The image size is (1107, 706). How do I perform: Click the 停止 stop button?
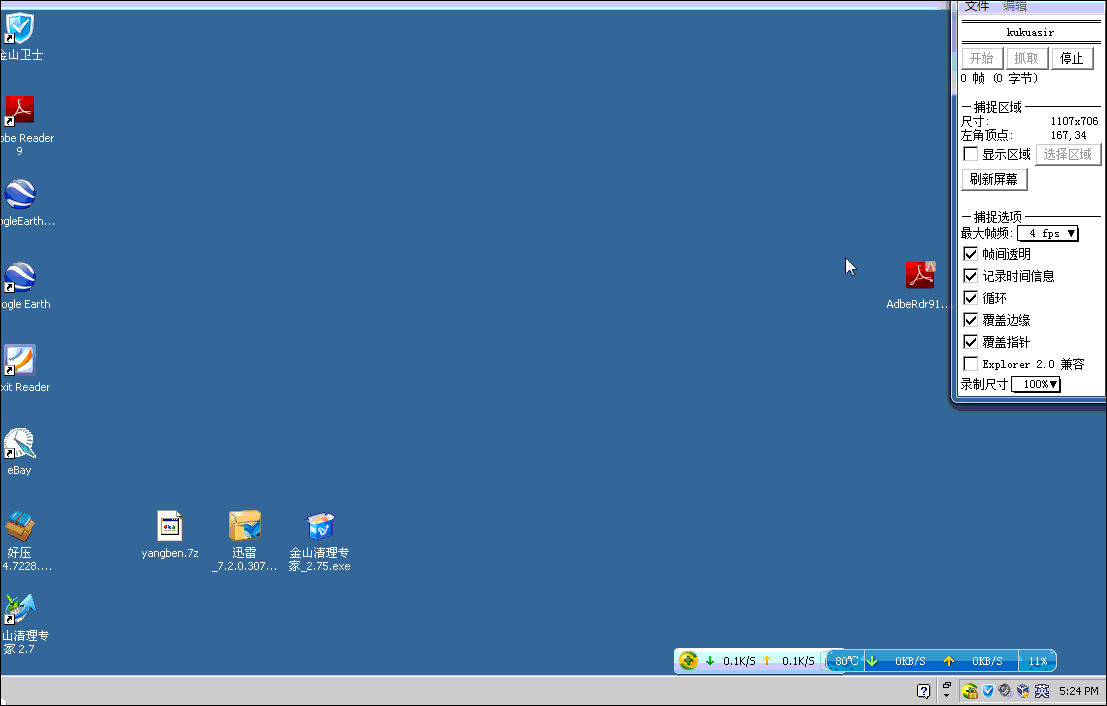pyautogui.click(x=1072, y=58)
